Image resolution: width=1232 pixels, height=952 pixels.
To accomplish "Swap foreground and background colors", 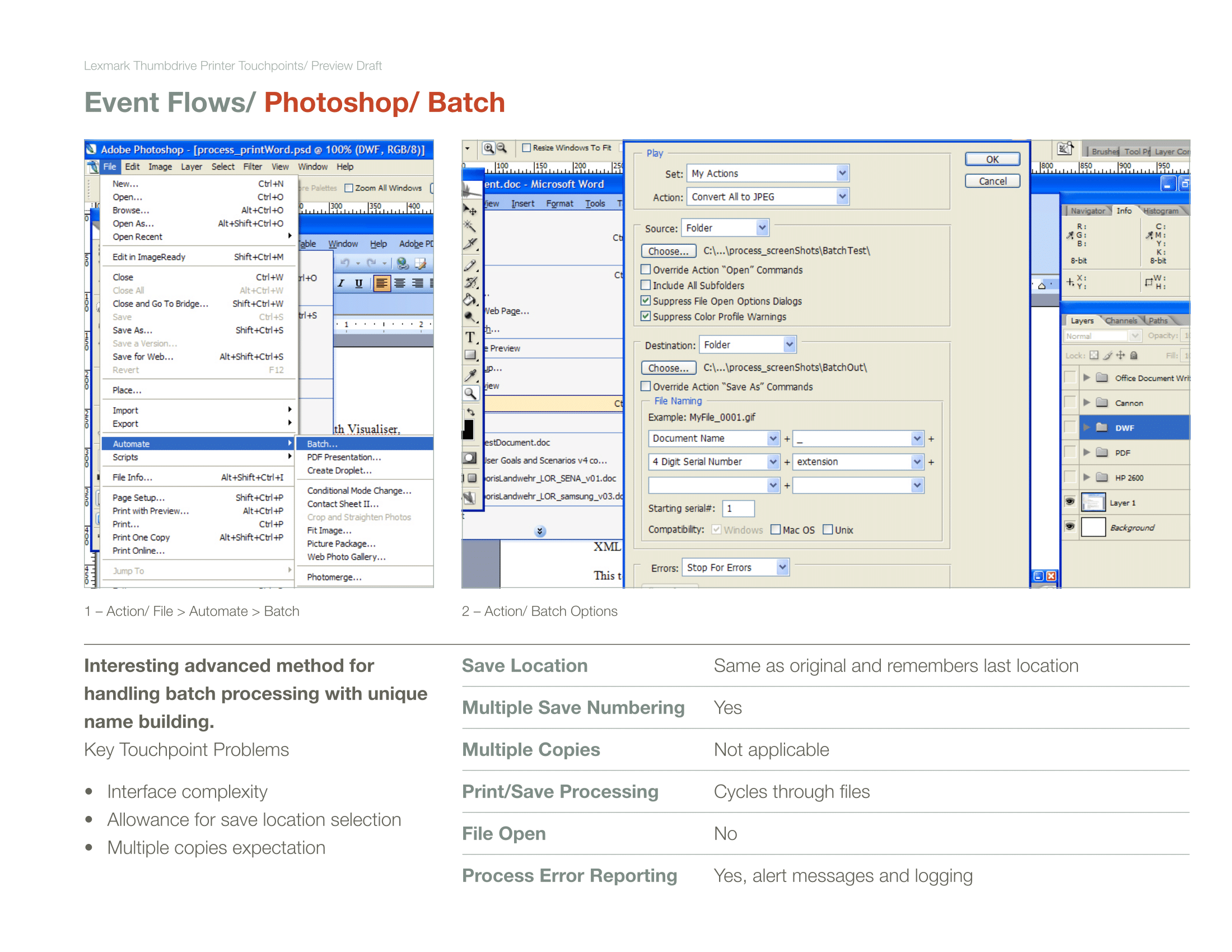I will [x=472, y=412].
